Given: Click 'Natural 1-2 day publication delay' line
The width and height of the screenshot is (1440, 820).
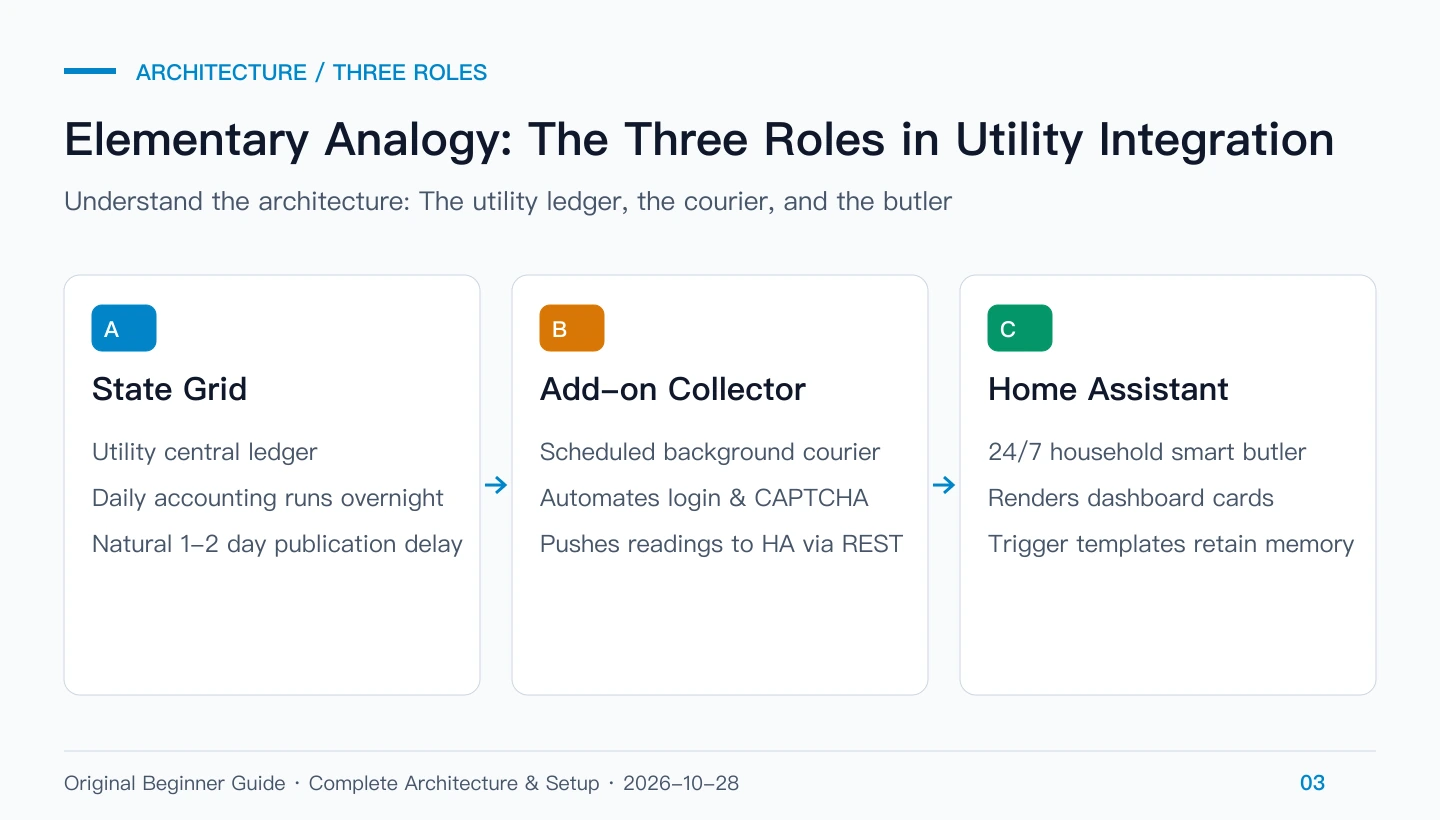Looking at the screenshot, I should (277, 544).
